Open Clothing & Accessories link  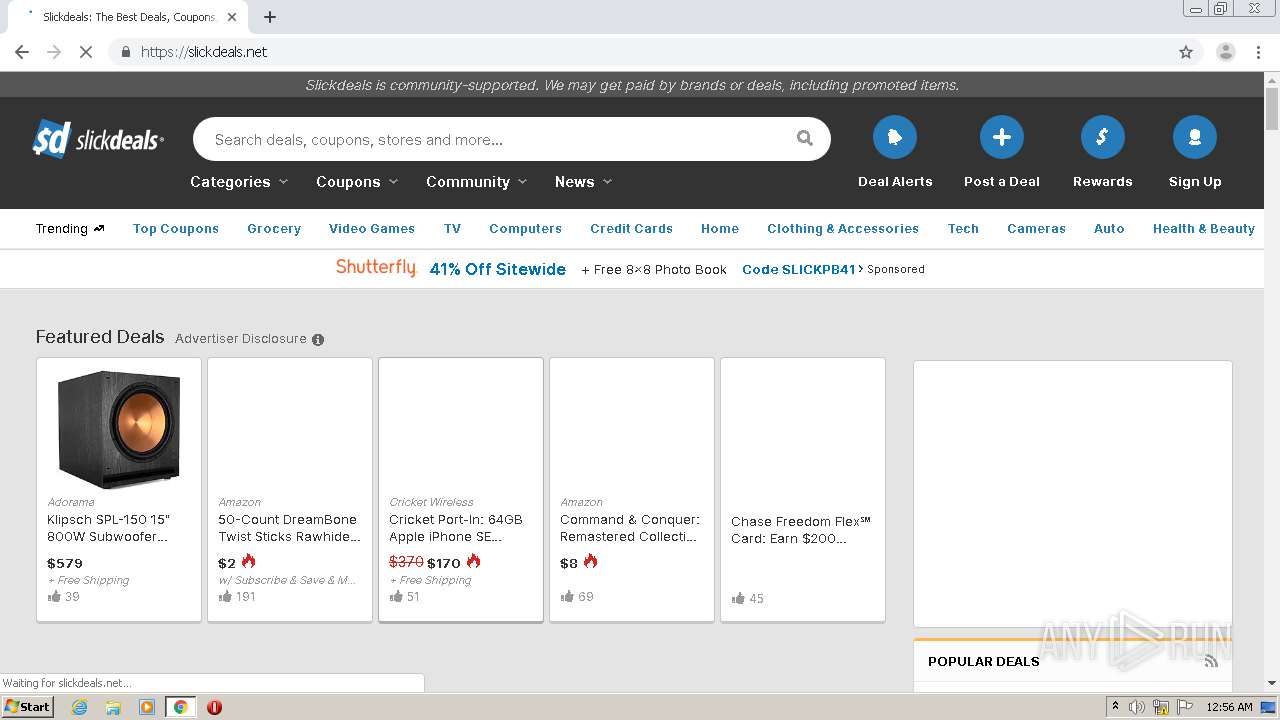[x=843, y=229]
